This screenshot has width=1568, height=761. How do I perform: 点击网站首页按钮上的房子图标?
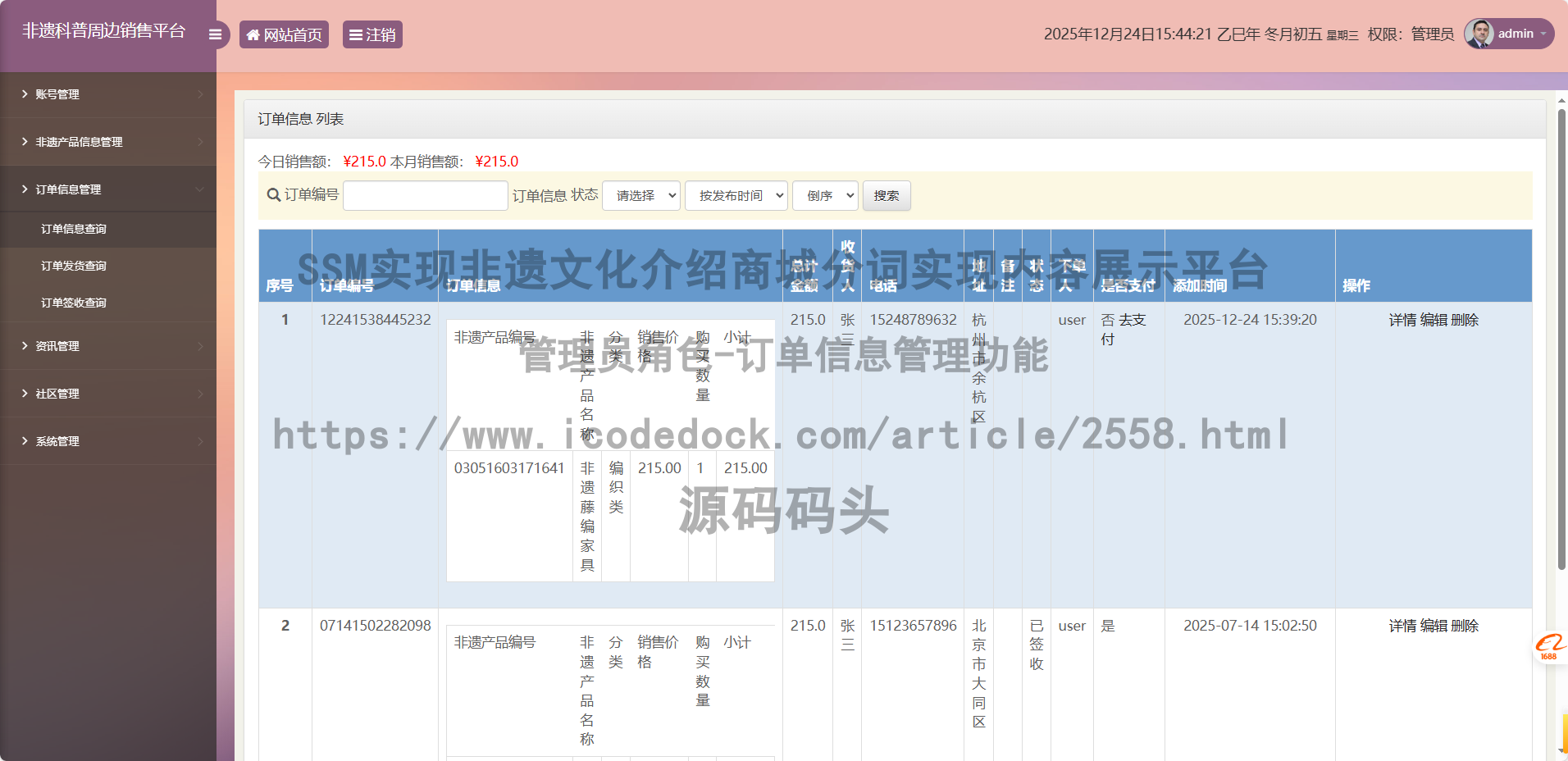click(x=253, y=34)
